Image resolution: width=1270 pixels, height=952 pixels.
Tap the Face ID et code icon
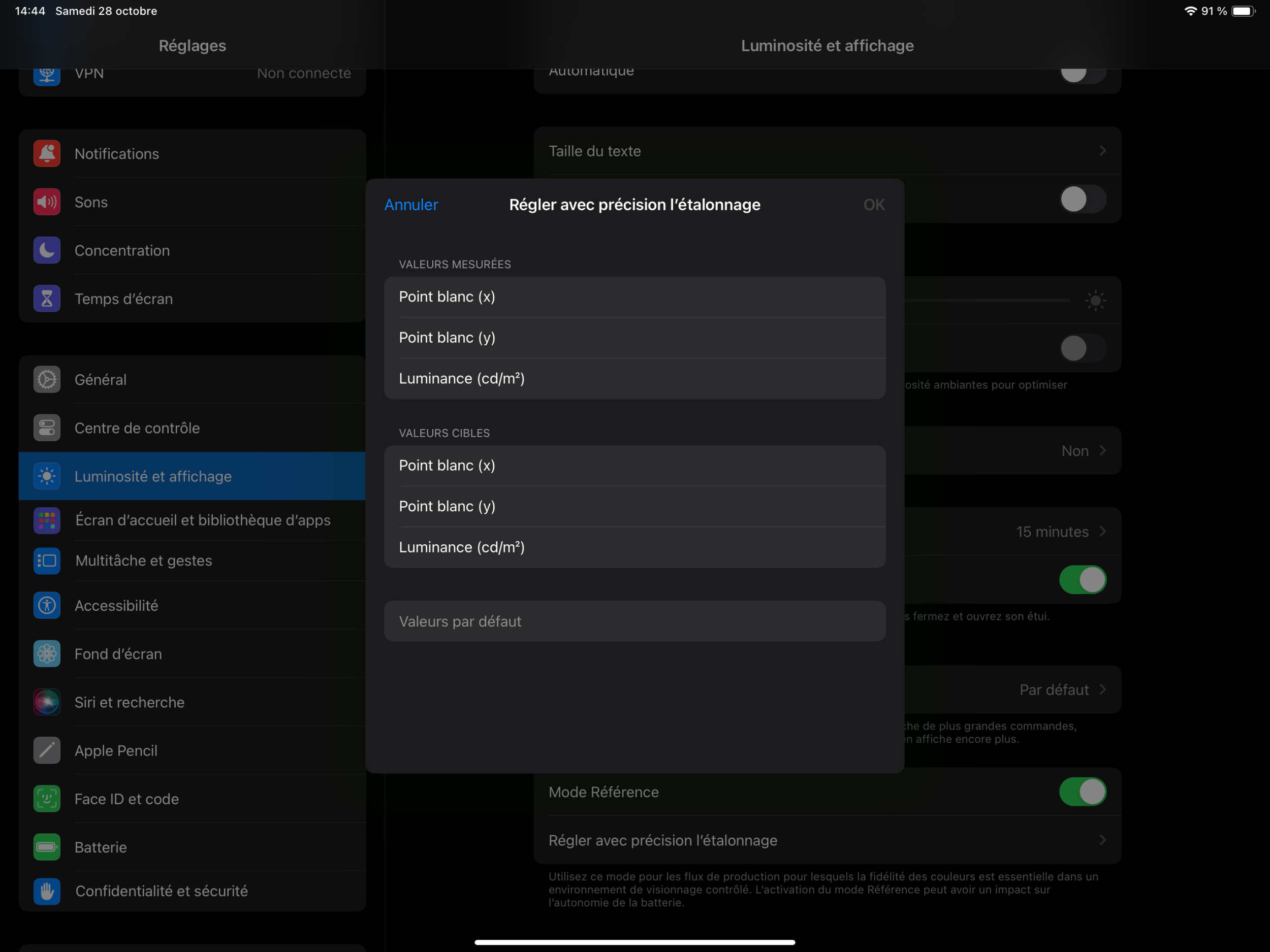click(47, 799)
